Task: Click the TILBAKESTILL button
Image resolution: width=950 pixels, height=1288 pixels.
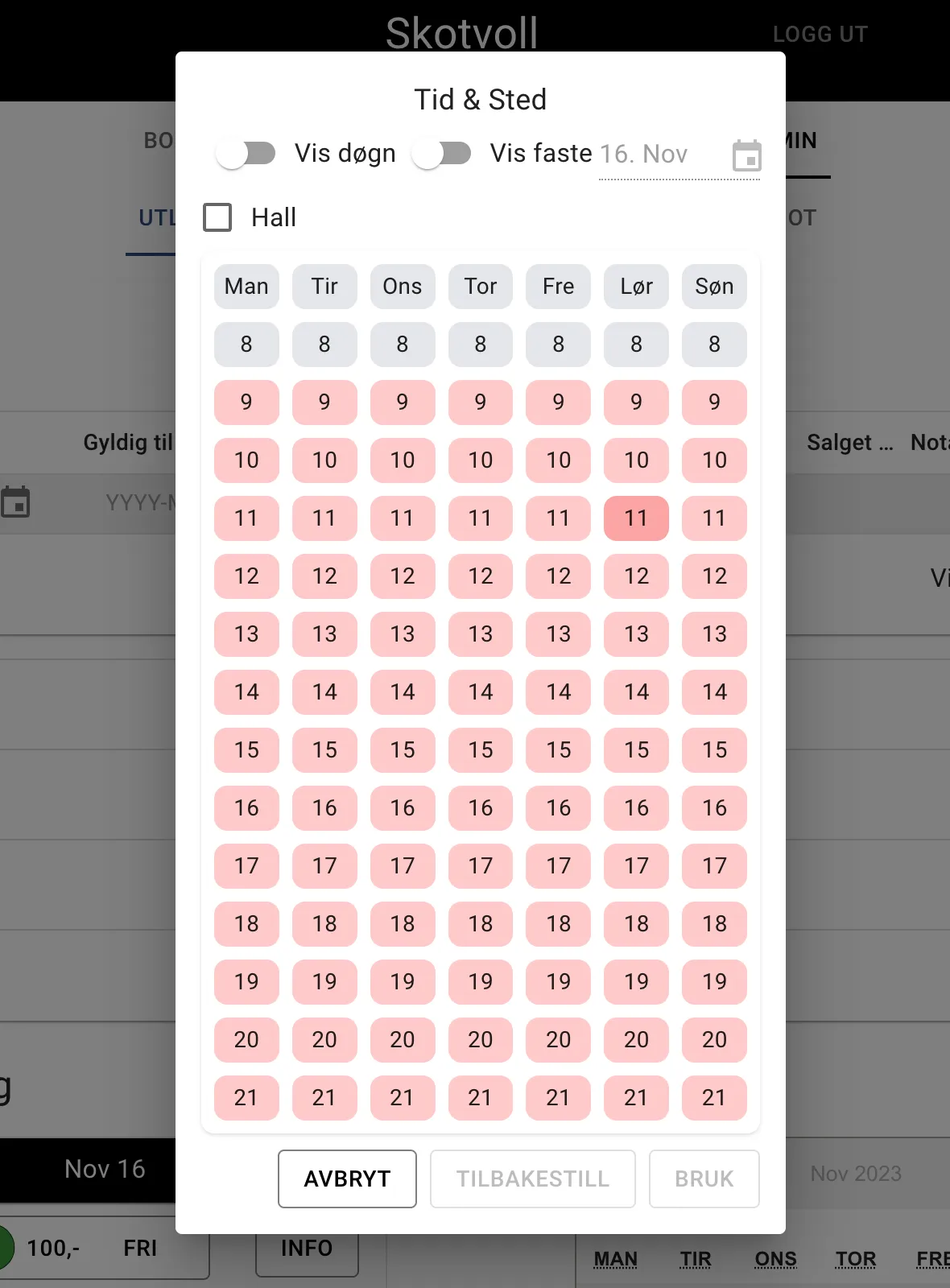Action: pyautogui.click(x=532, y=1179)
